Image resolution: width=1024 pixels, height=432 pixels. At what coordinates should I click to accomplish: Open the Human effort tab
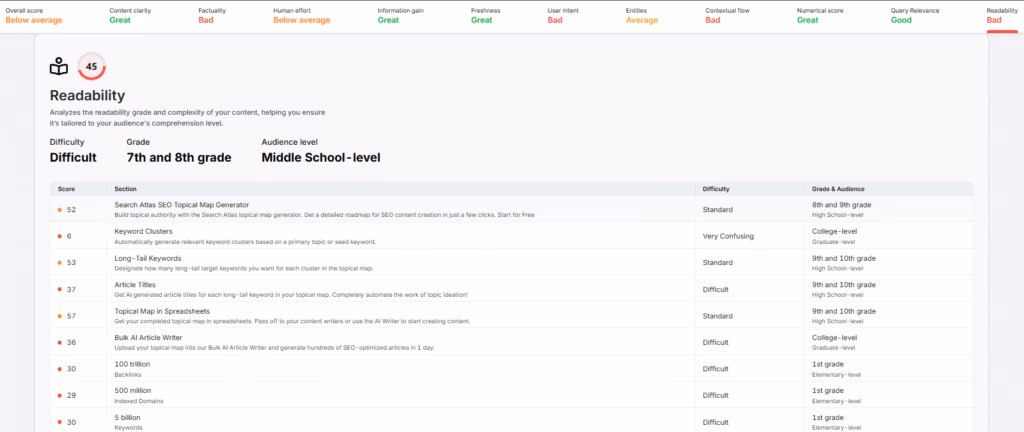coord(302,15)
